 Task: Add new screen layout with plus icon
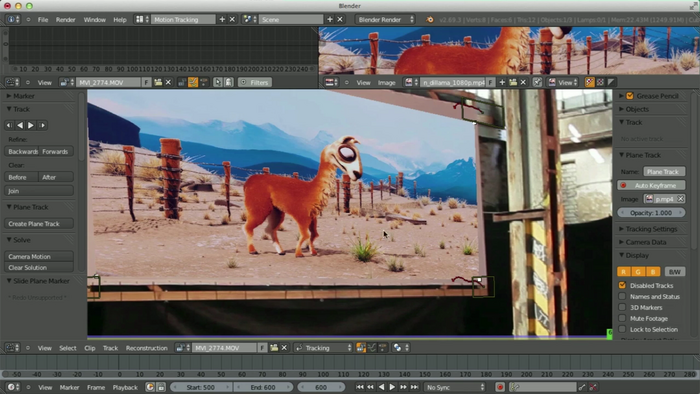222,19
